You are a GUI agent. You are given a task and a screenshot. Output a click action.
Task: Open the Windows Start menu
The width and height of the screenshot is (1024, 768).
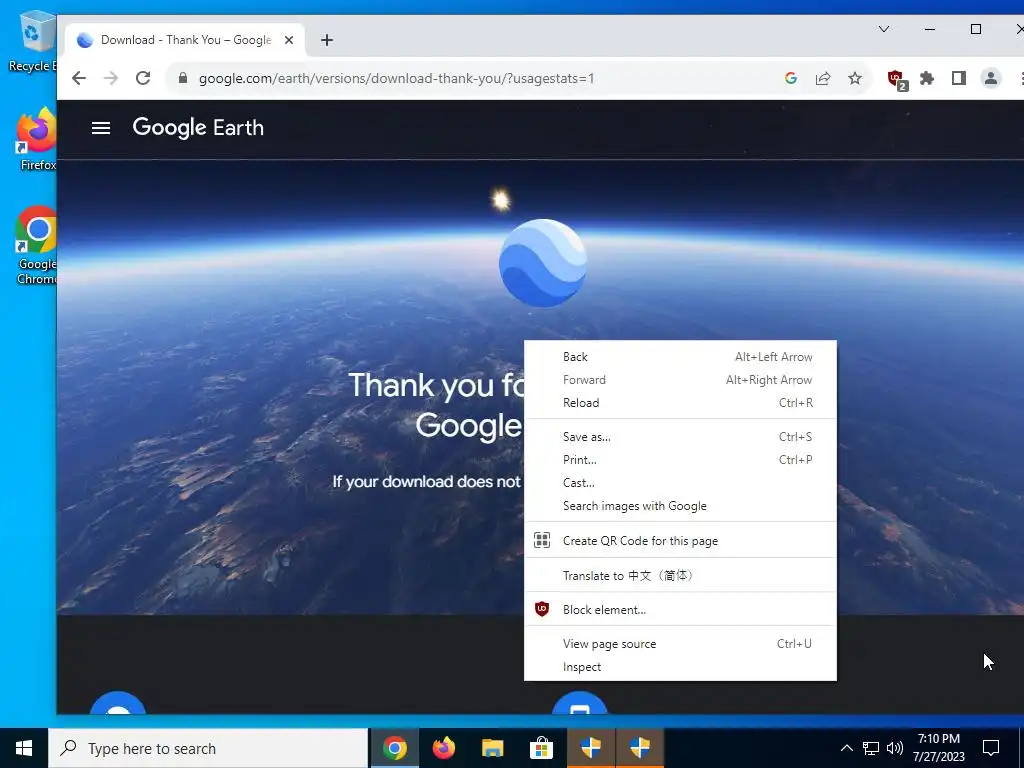point(24,748)
